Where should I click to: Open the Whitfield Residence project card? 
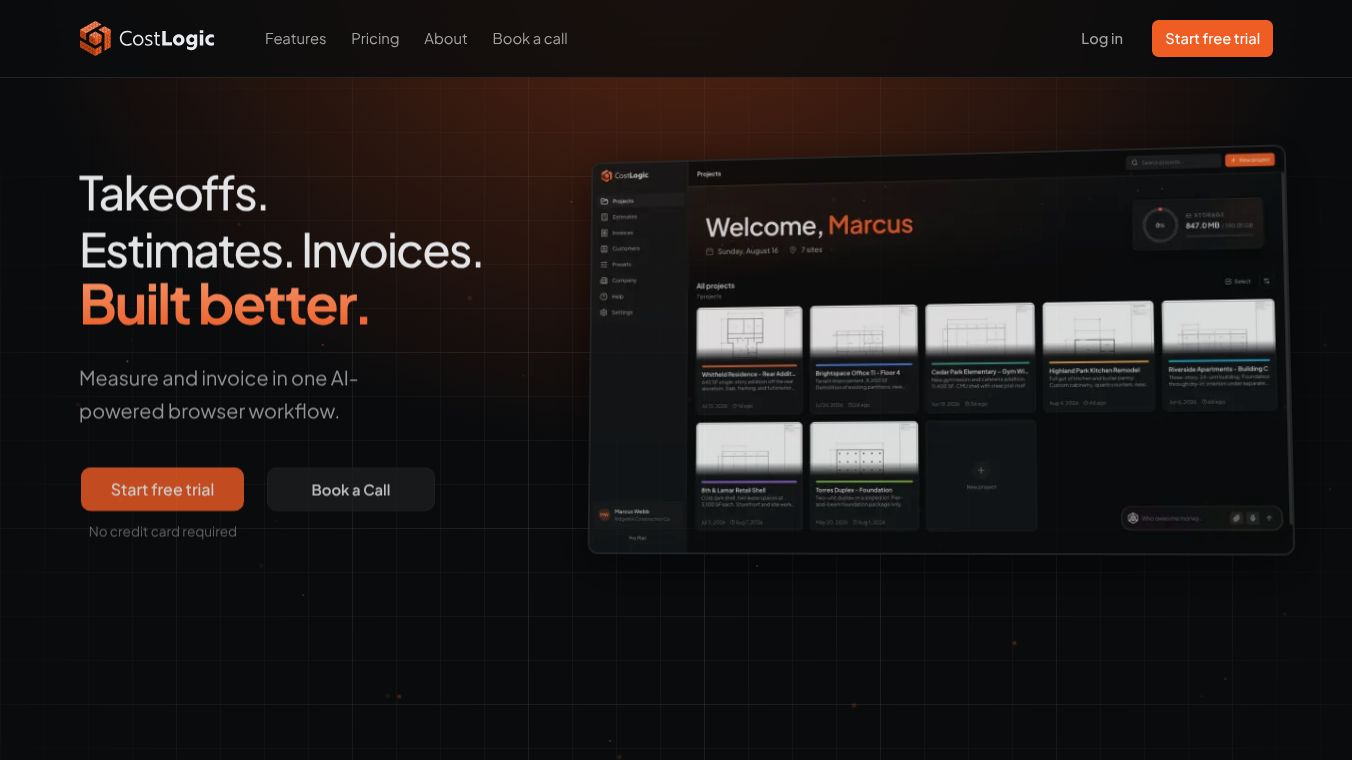pos(749,361)
